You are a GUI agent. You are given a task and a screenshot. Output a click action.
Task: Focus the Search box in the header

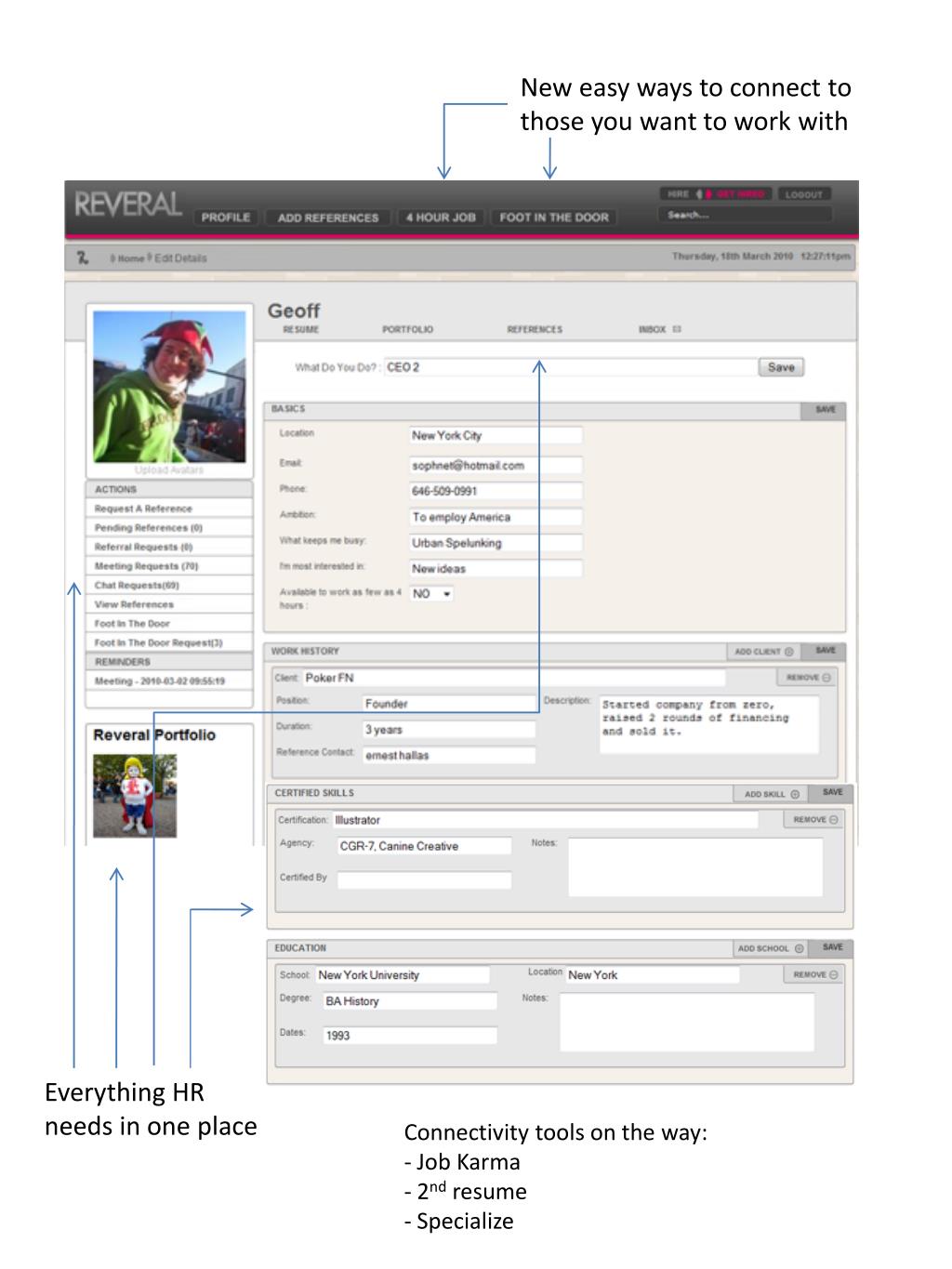tap(745, 215)
